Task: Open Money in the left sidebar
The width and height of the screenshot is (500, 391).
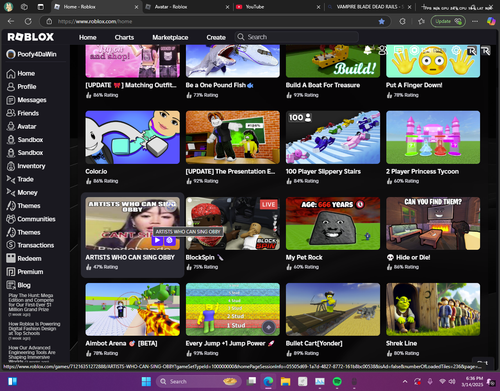Action: (x=22, y=193)
